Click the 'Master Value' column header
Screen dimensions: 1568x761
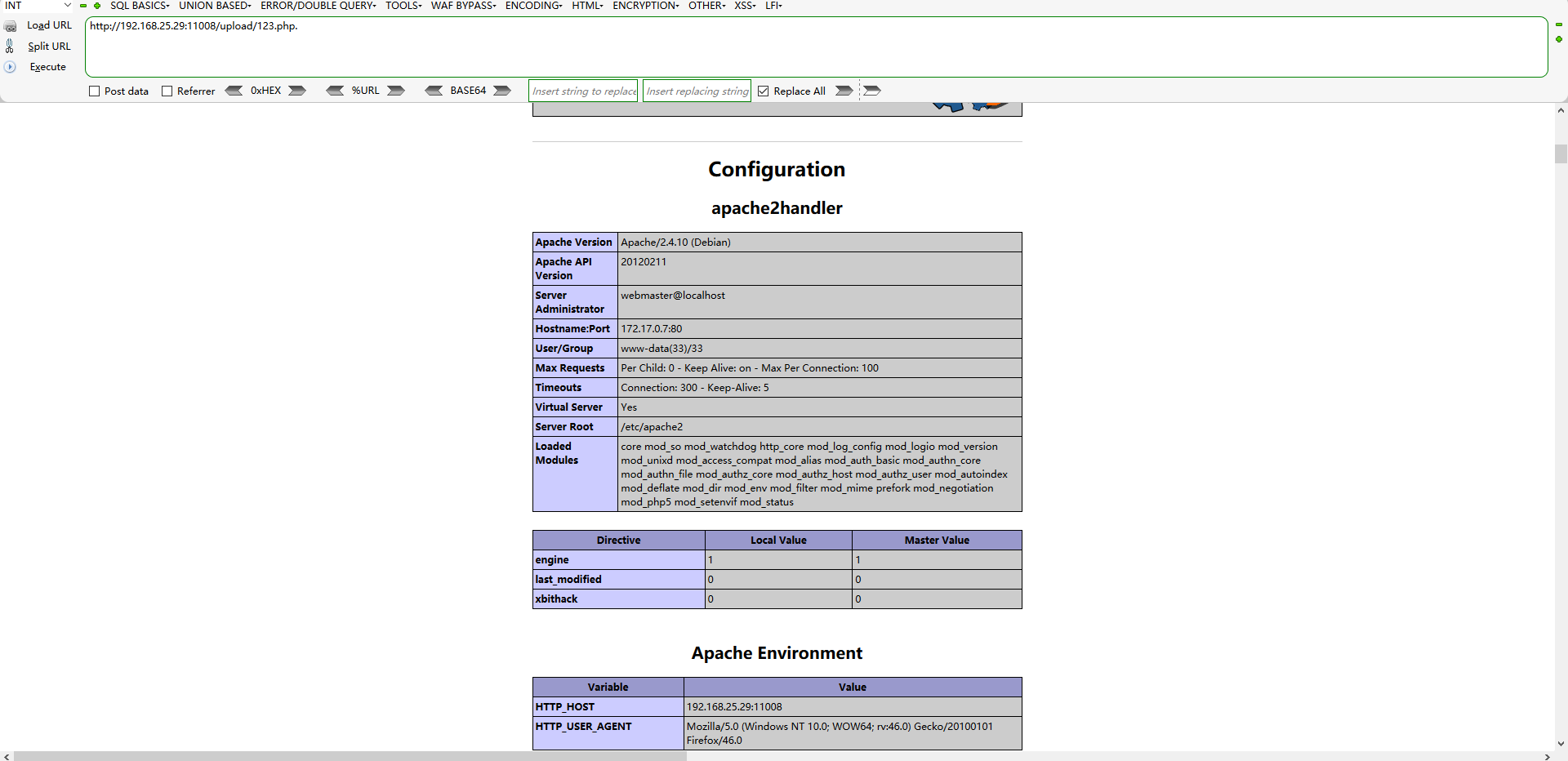[937, 541]
